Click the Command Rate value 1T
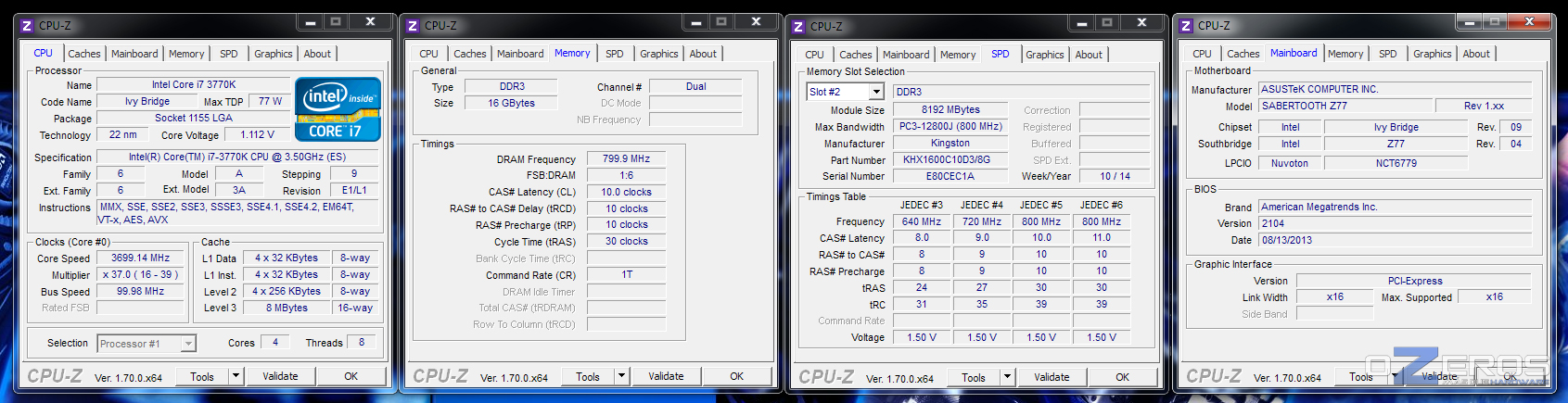Screen dimensions: 1568x403 coord(627,274)
